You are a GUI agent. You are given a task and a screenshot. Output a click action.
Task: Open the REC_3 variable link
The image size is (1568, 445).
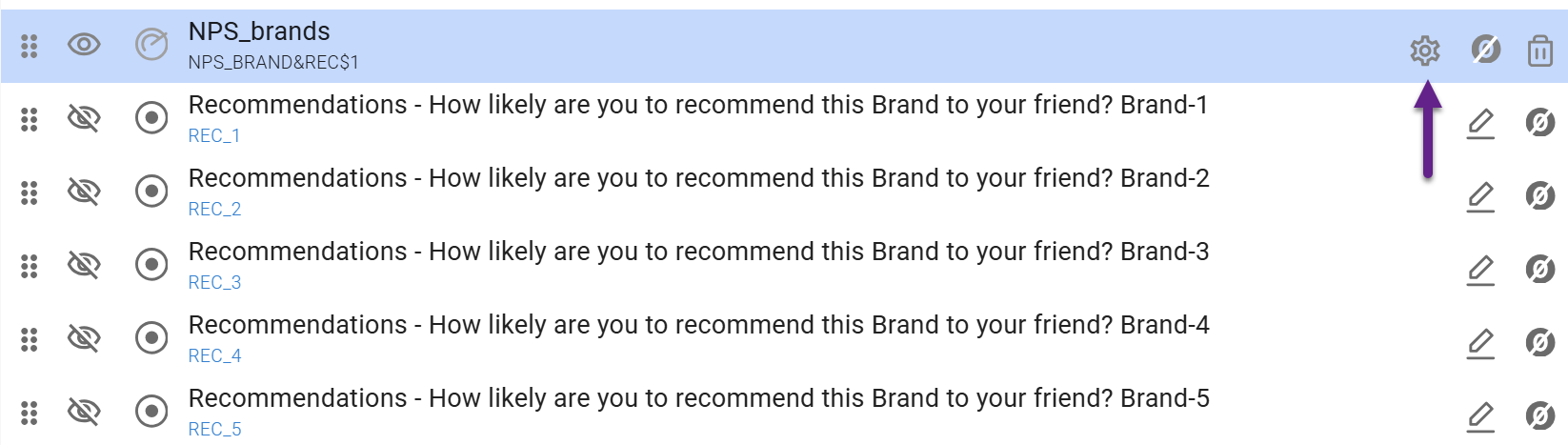click(214, 283)
